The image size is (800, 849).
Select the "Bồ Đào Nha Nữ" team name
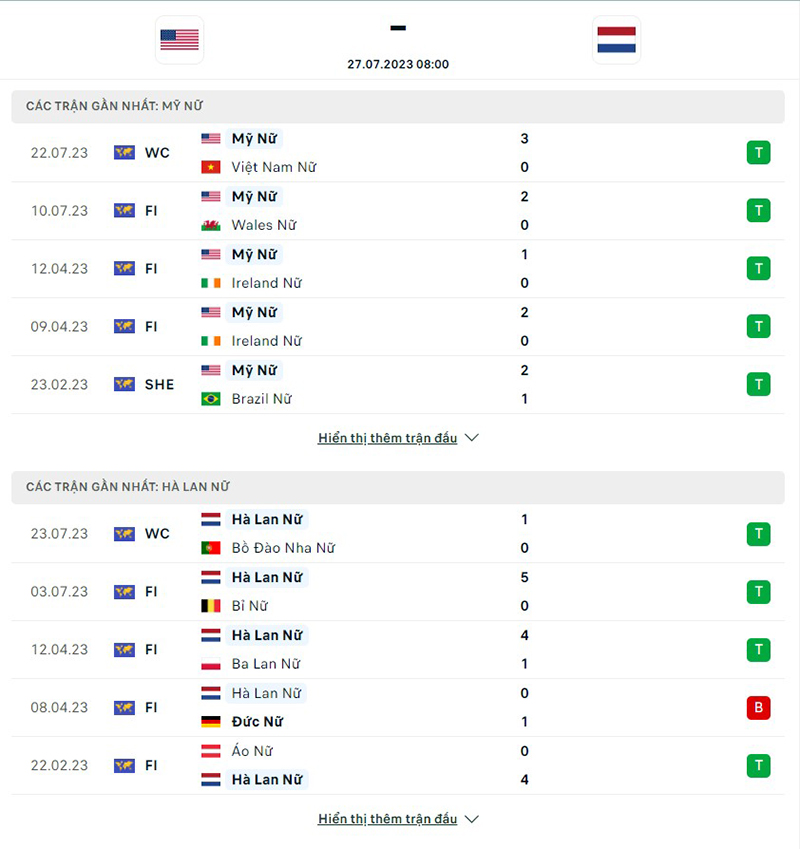click(x=283, y=548)
